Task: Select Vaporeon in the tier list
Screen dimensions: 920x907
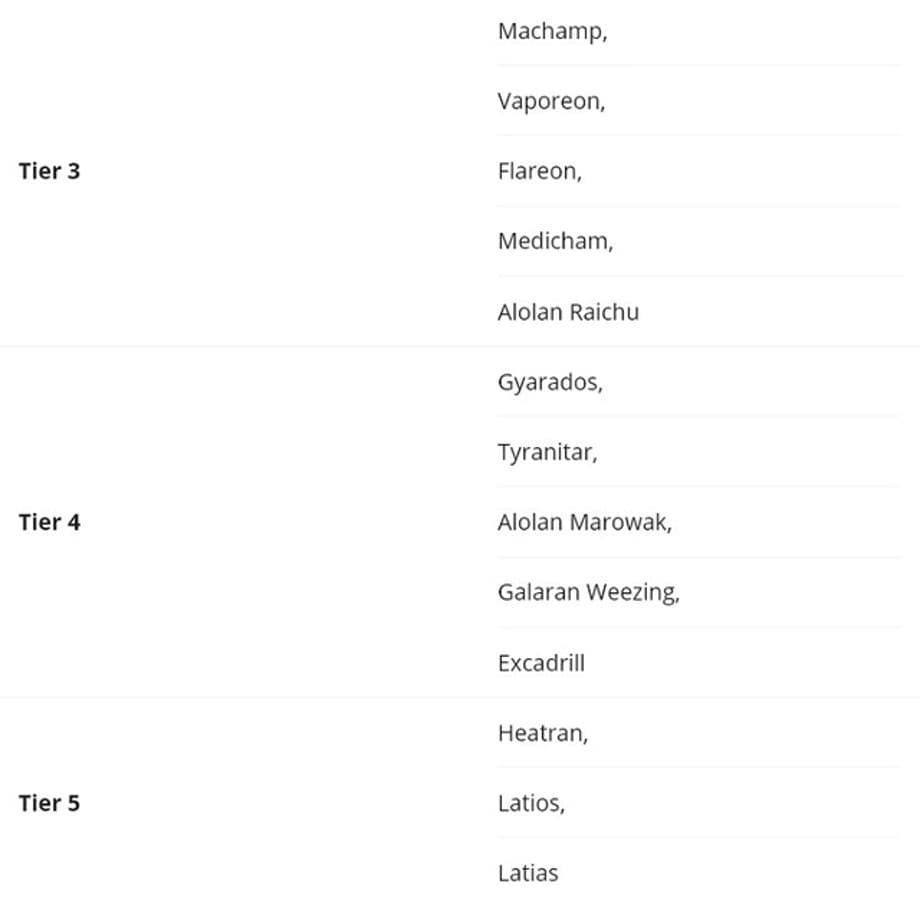Action: 550,101
